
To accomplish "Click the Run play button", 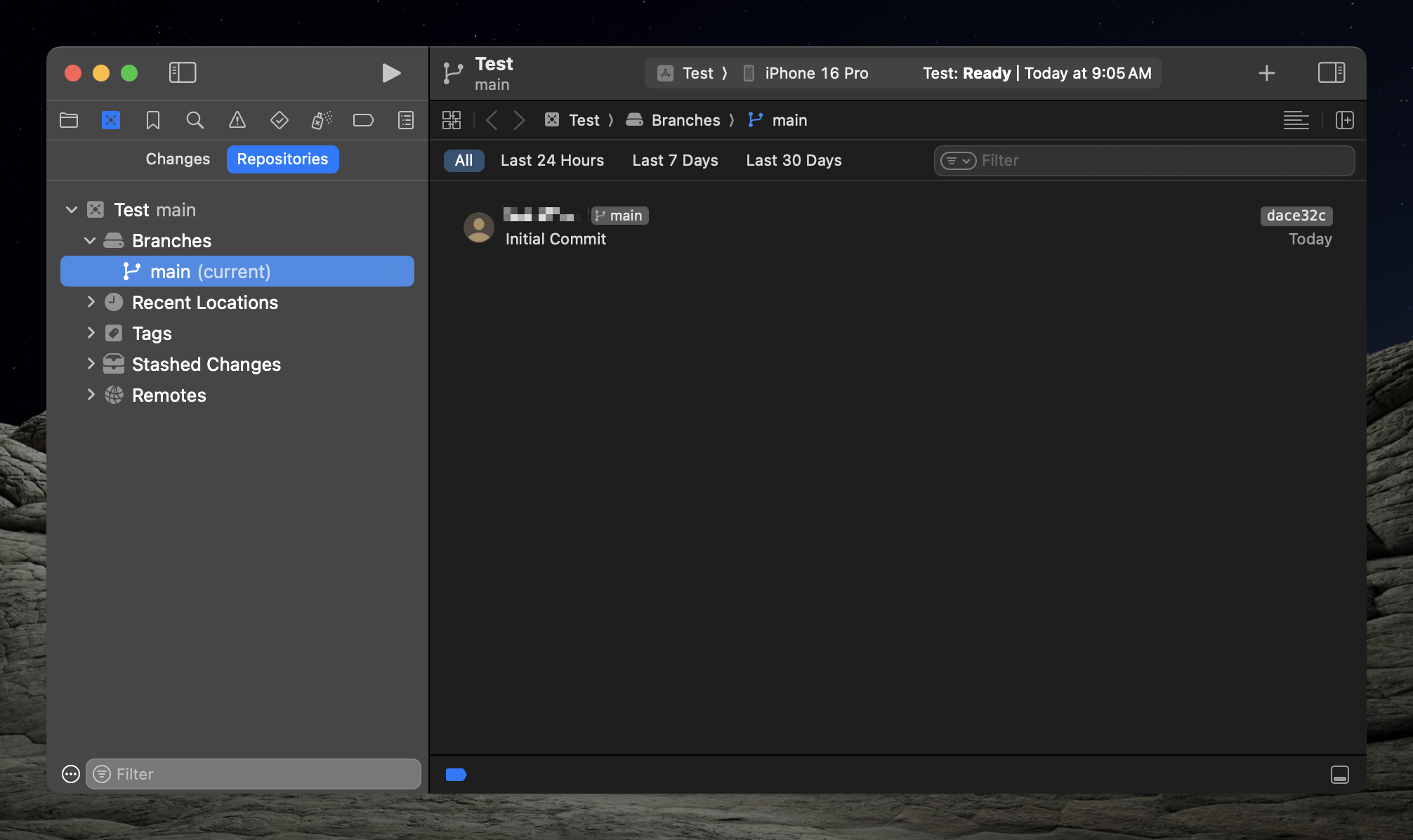I will [391, 73].
